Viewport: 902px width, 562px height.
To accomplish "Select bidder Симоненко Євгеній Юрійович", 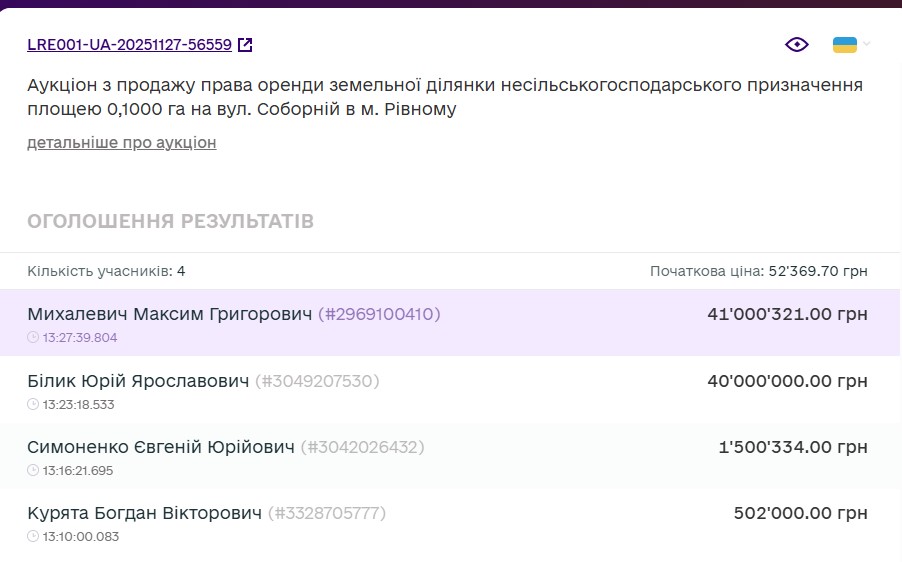I will 161,447.
